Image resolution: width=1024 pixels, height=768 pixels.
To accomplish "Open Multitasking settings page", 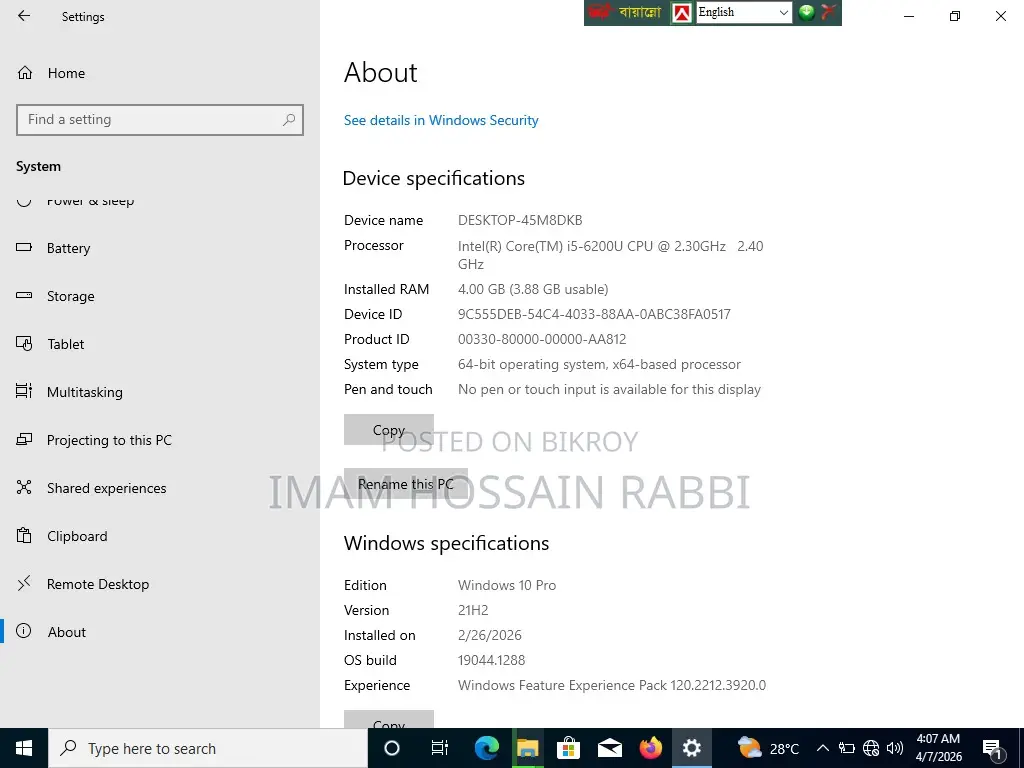I will [84, 392].
